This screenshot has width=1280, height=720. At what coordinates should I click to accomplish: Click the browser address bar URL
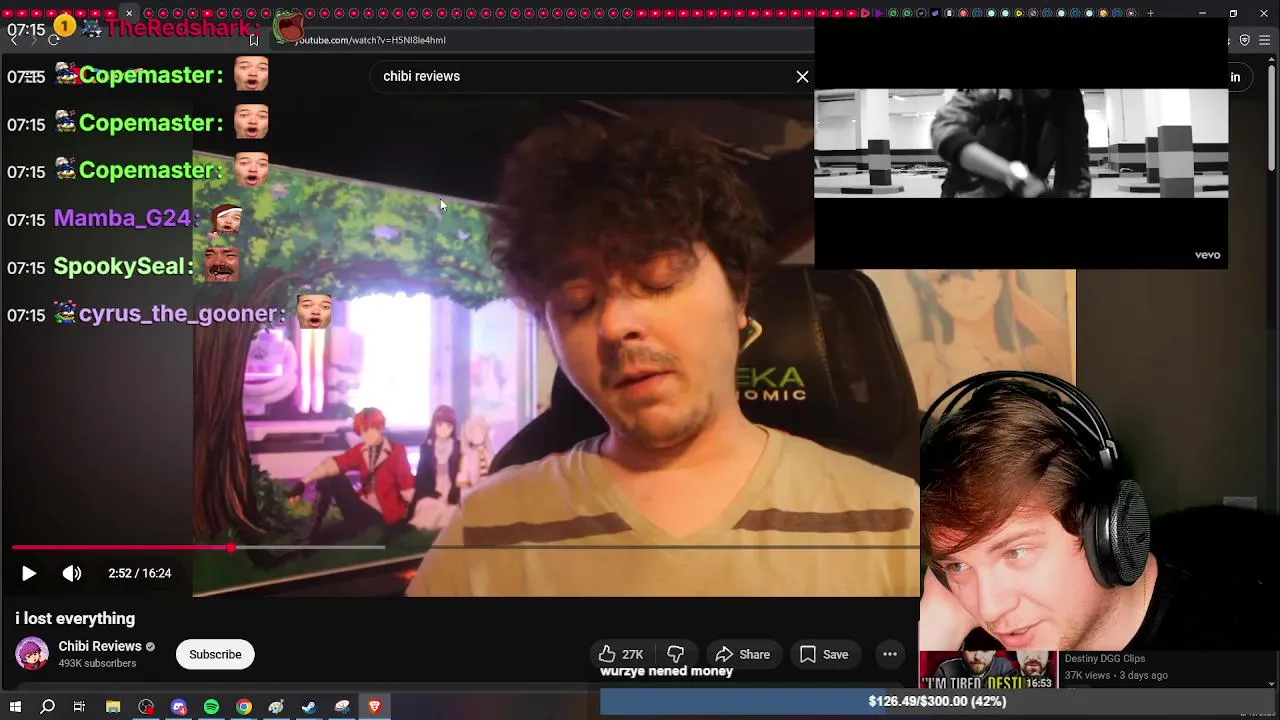coord(370,40)
